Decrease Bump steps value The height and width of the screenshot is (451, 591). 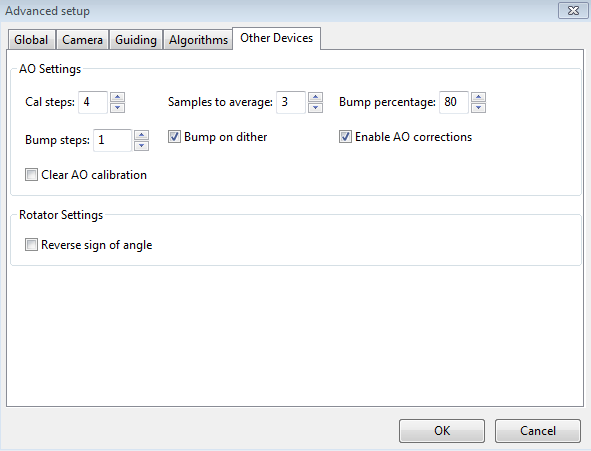click(142, 145)
